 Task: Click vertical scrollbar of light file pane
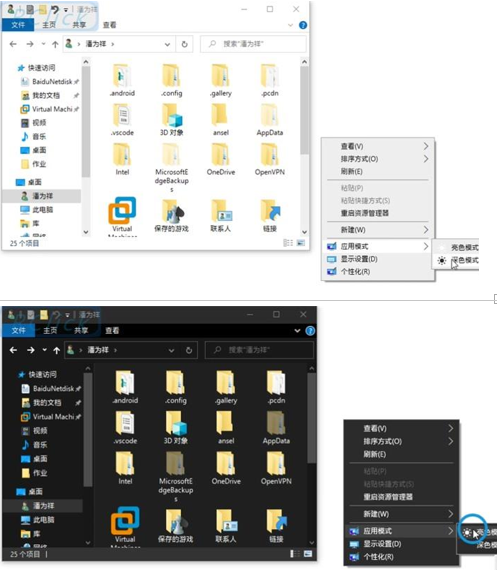click(304, 147)
